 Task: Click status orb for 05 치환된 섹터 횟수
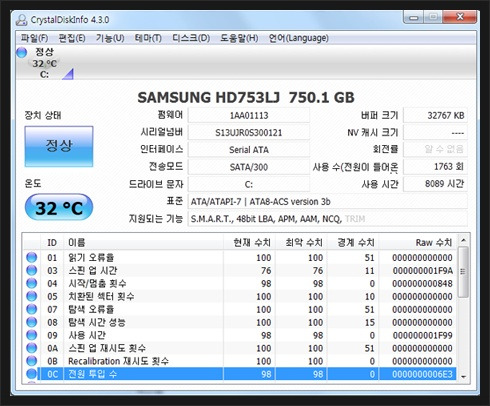(x=32, y=296)
